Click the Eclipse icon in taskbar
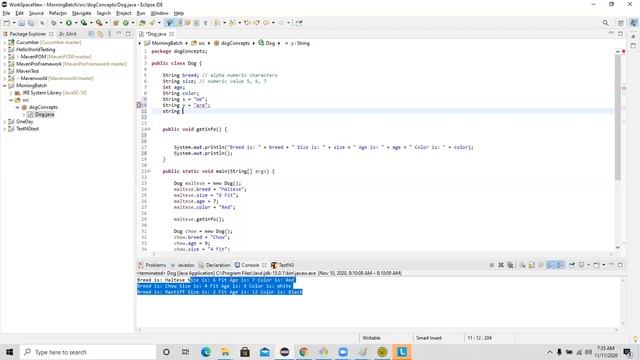Screen dimensions: 640x360 click(x=284, y=352)
